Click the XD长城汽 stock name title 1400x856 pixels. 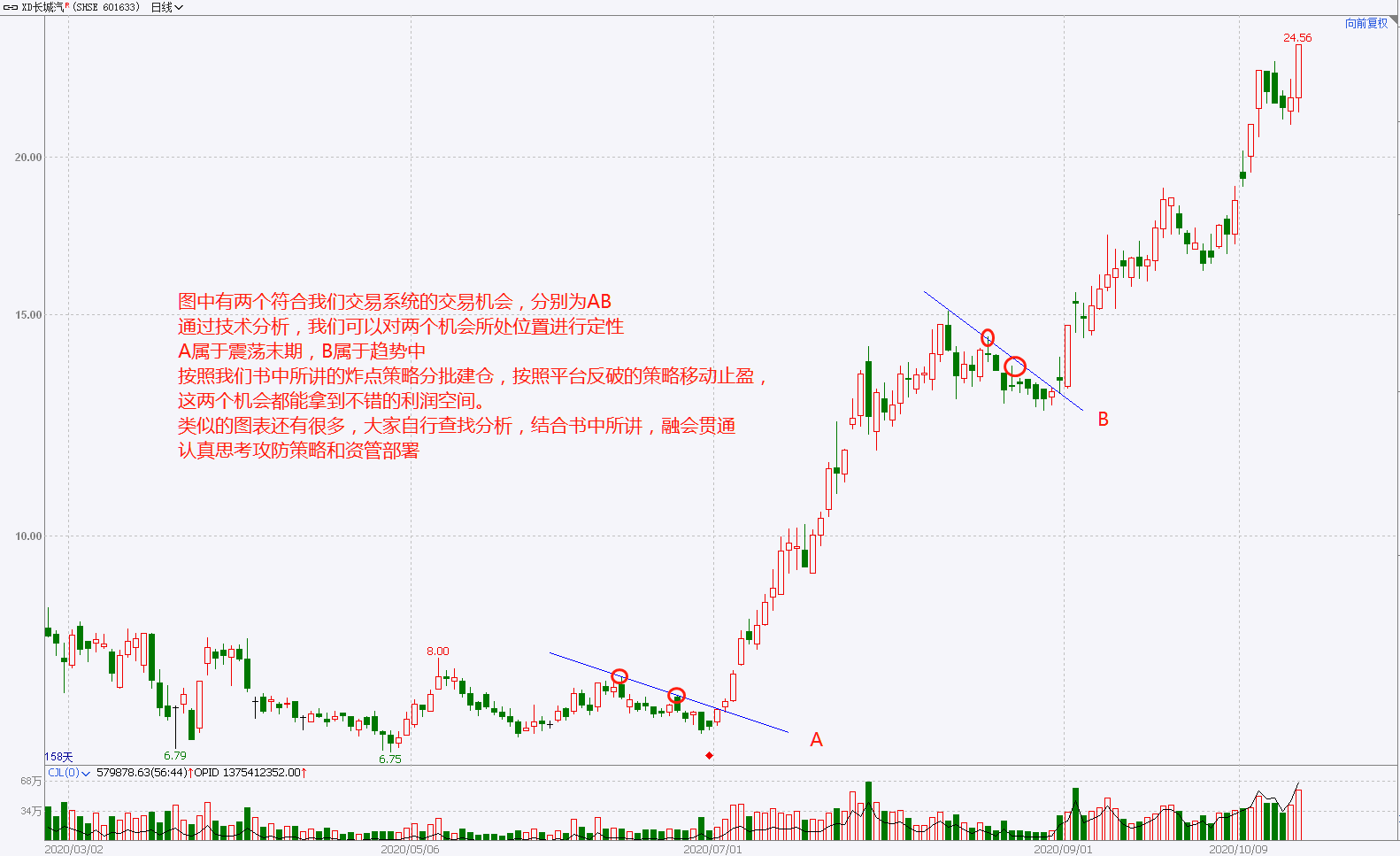[42, 7]
